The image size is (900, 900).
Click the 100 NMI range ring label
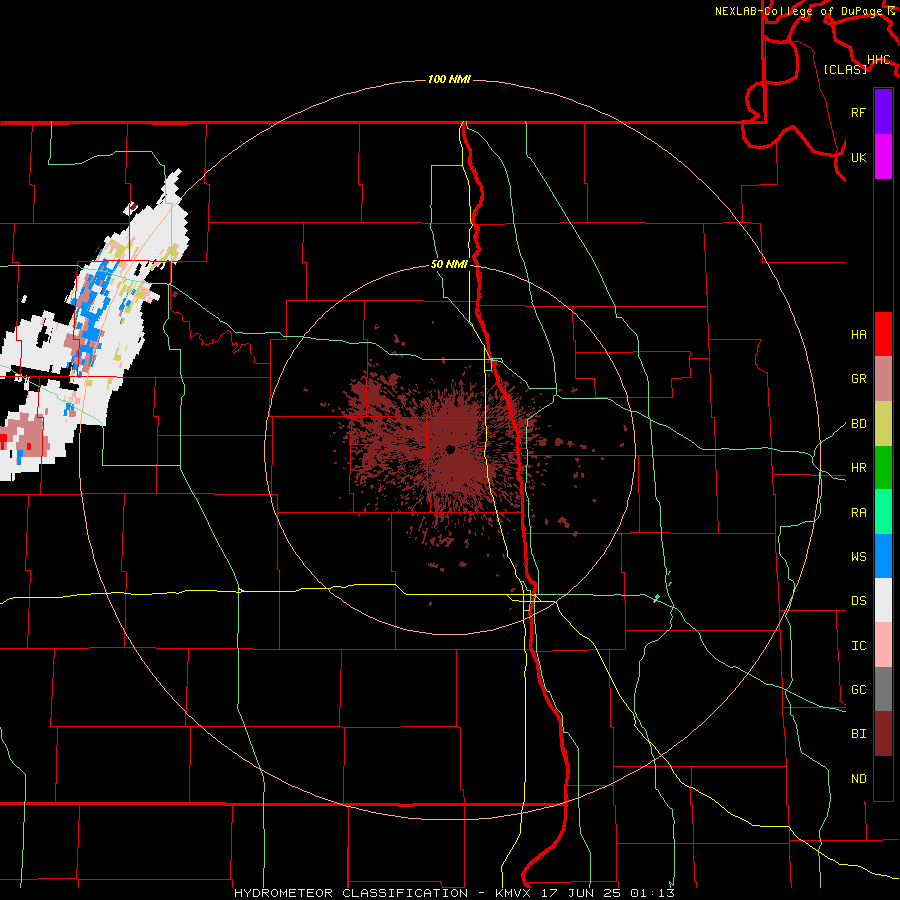(x=449, y=79)
